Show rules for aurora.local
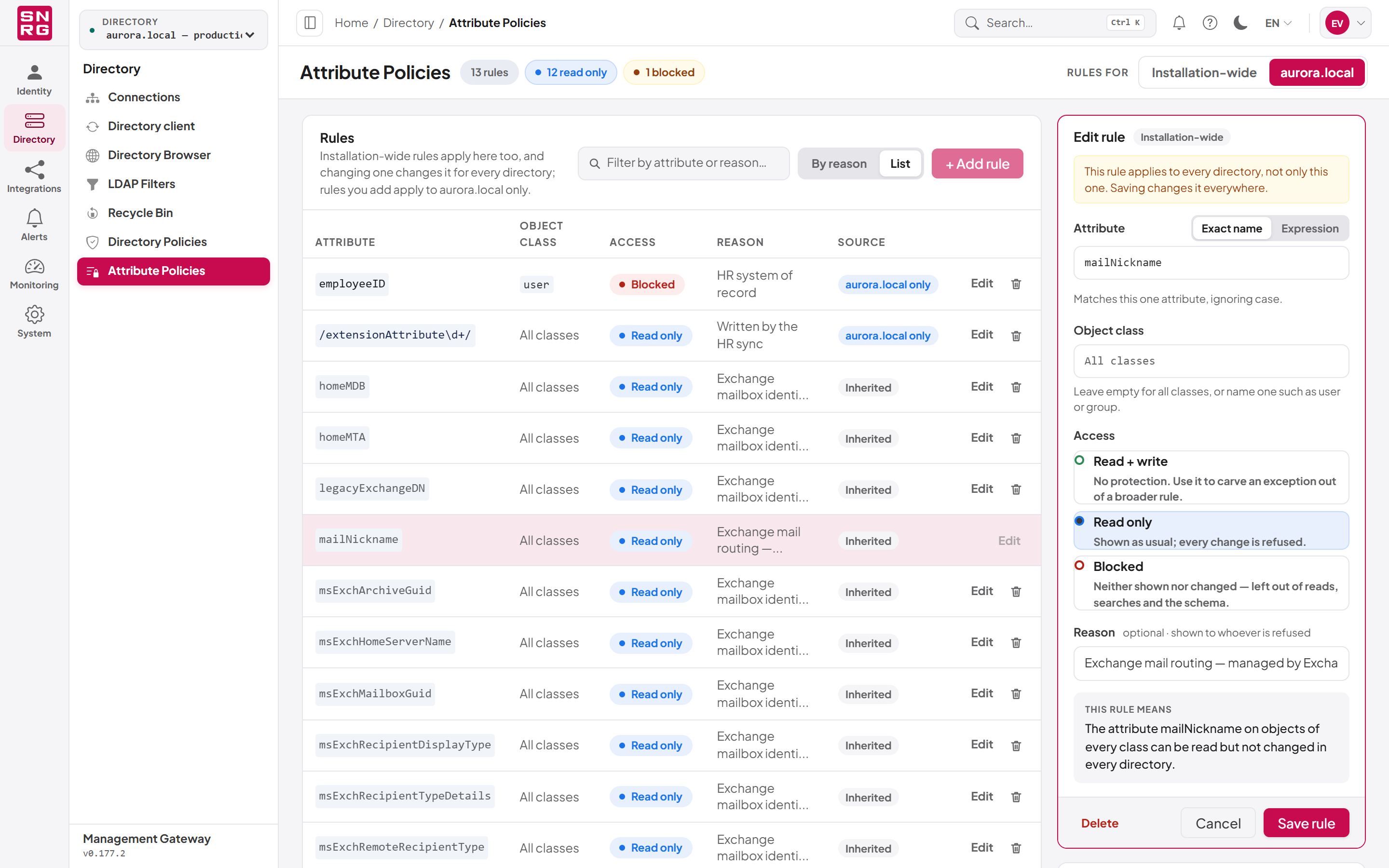Image resolution: width=1389 pixels, height=868 pixels. pos(1317,73)
